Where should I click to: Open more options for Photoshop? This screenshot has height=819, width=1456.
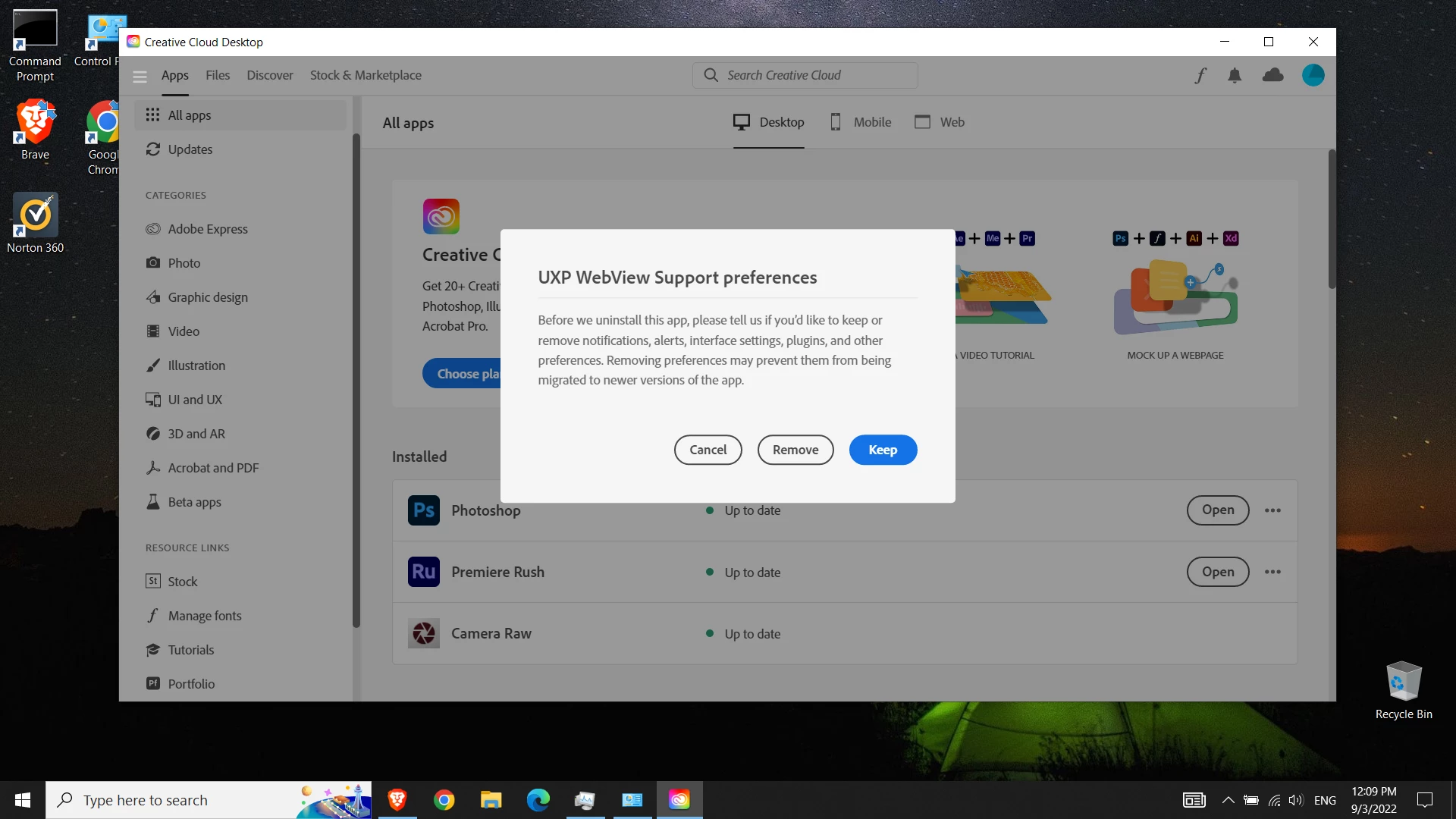(x=1272, y=510)
